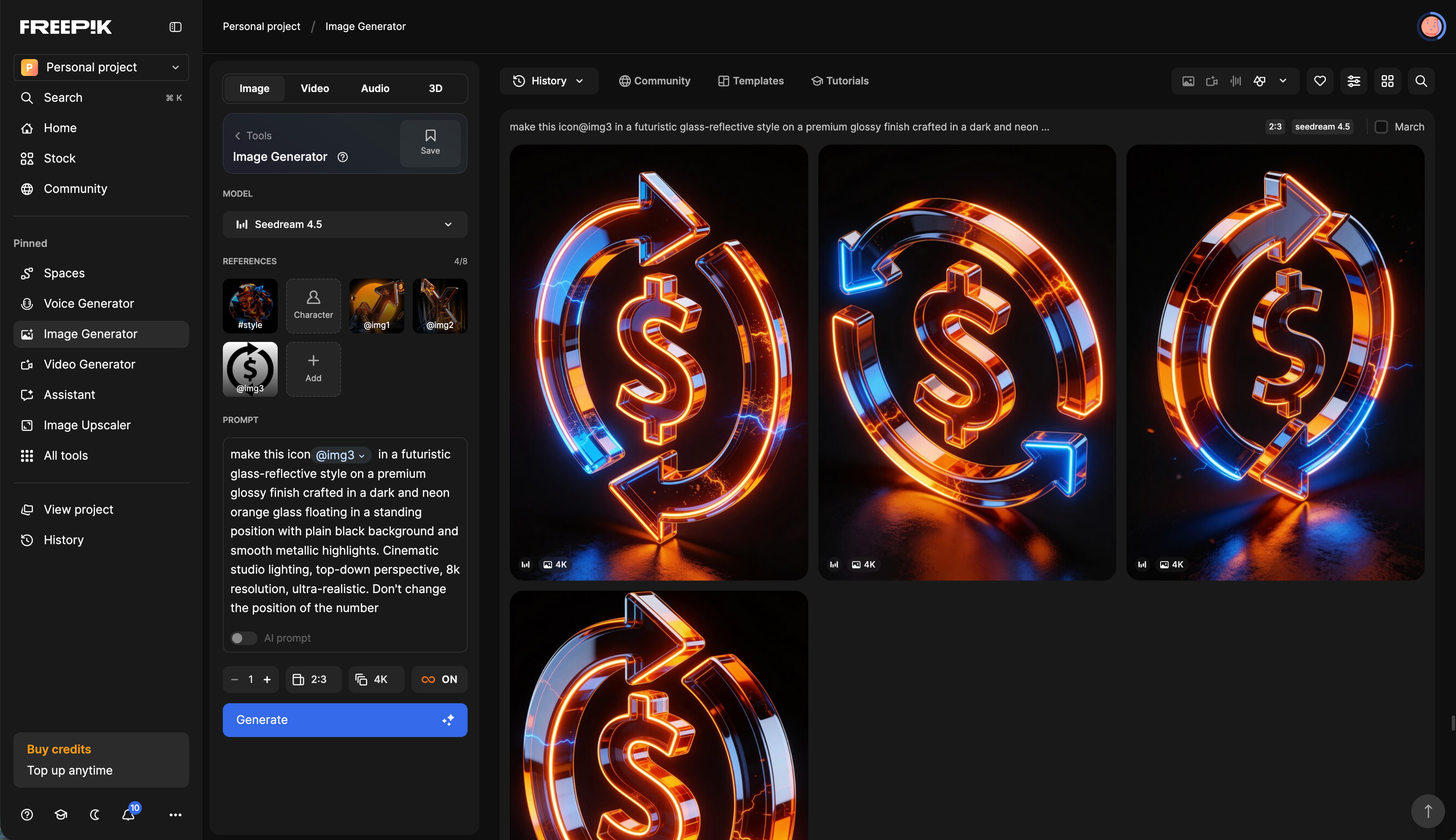Increase image count with plus
The height and width of the screenshot is (840, 1456).
pyautogui.click(x=267, y=679)
